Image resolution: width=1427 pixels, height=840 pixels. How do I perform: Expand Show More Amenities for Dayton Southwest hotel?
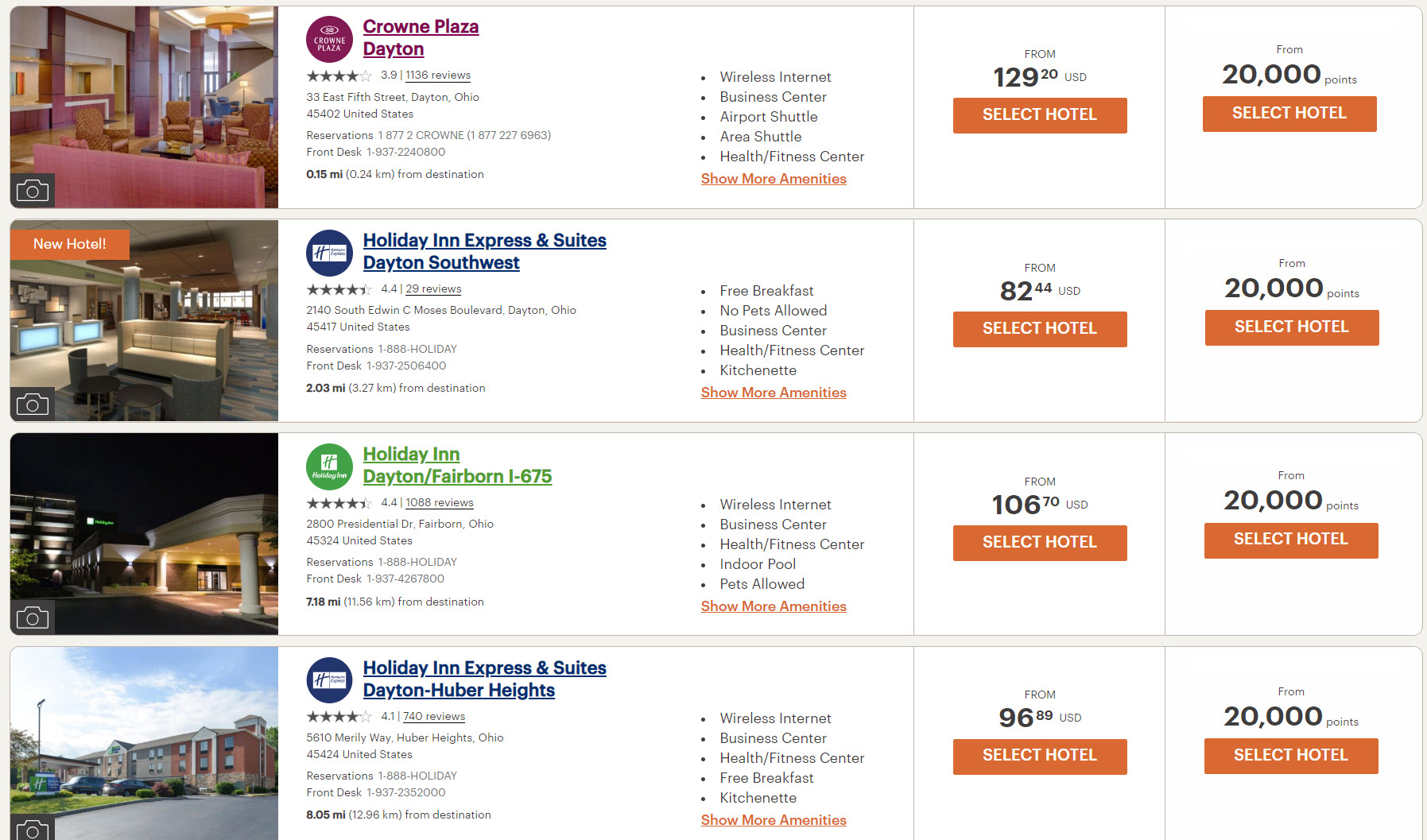(x=774, y=393)
